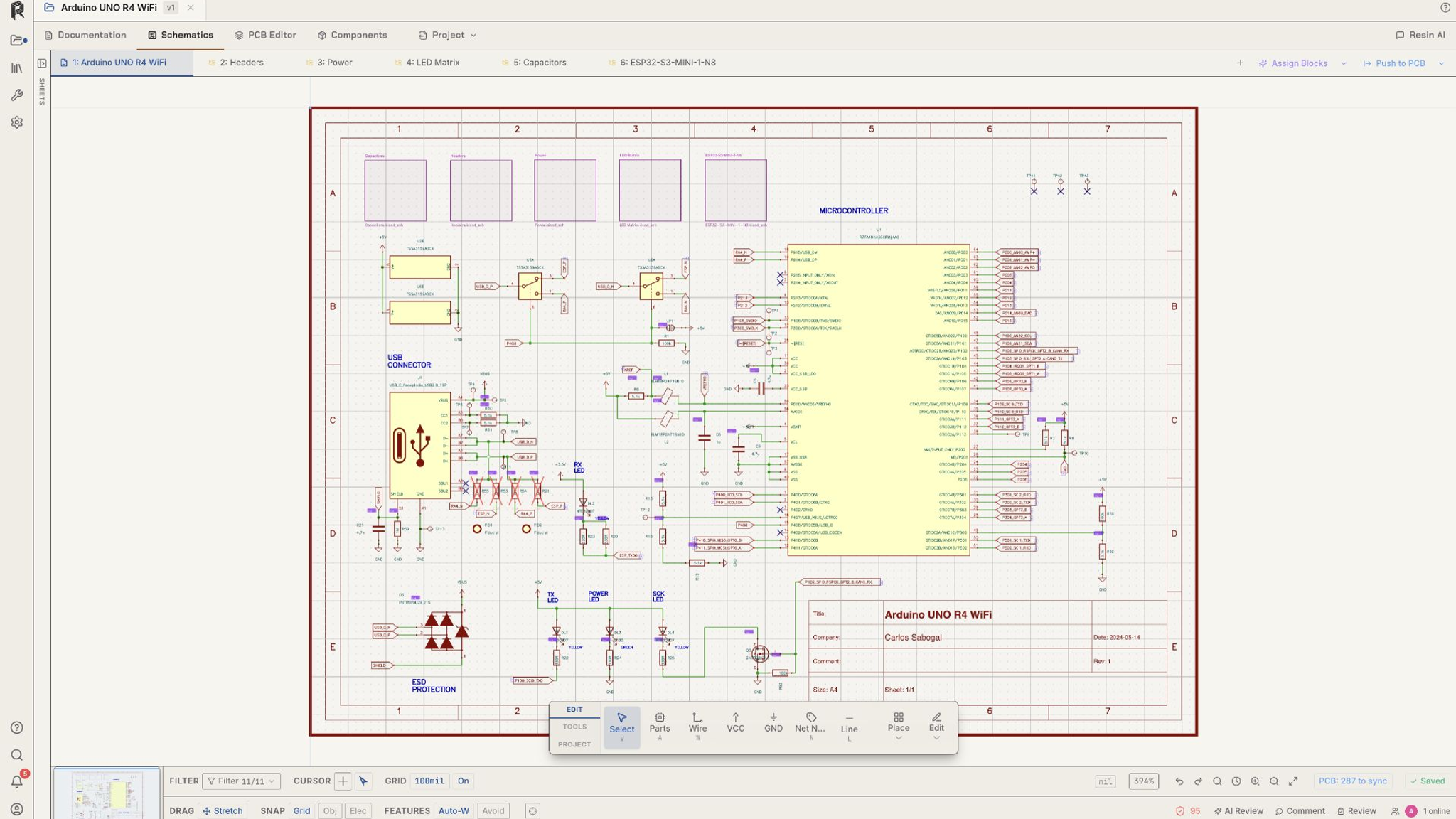1456x819 pixels.
Task: Open the notifications bell
Action: [17, 782]
